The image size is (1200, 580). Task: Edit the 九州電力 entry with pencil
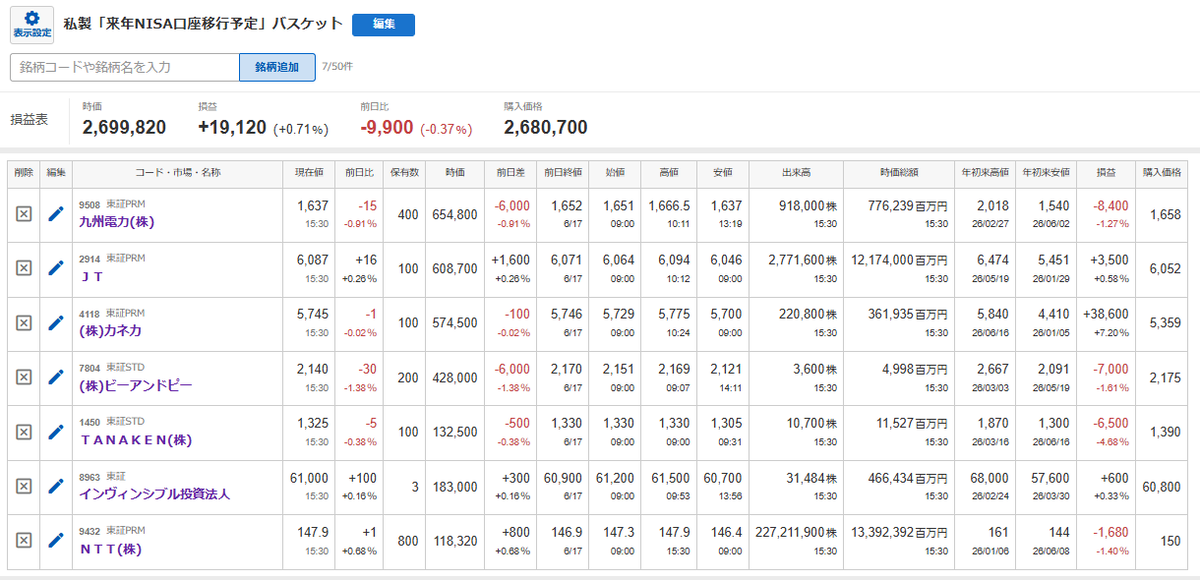tap(56, 215)
